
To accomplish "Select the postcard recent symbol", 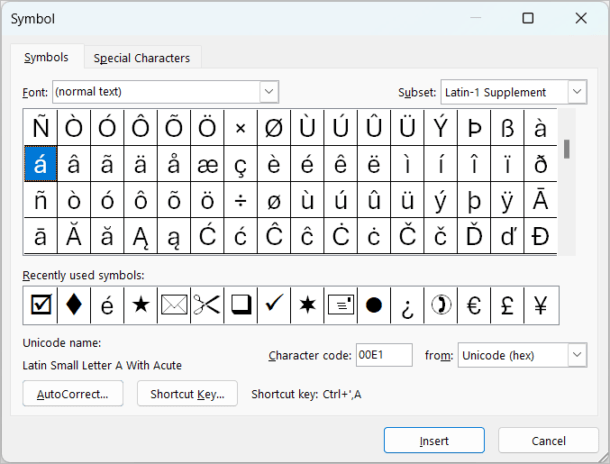I will [341, 305].
